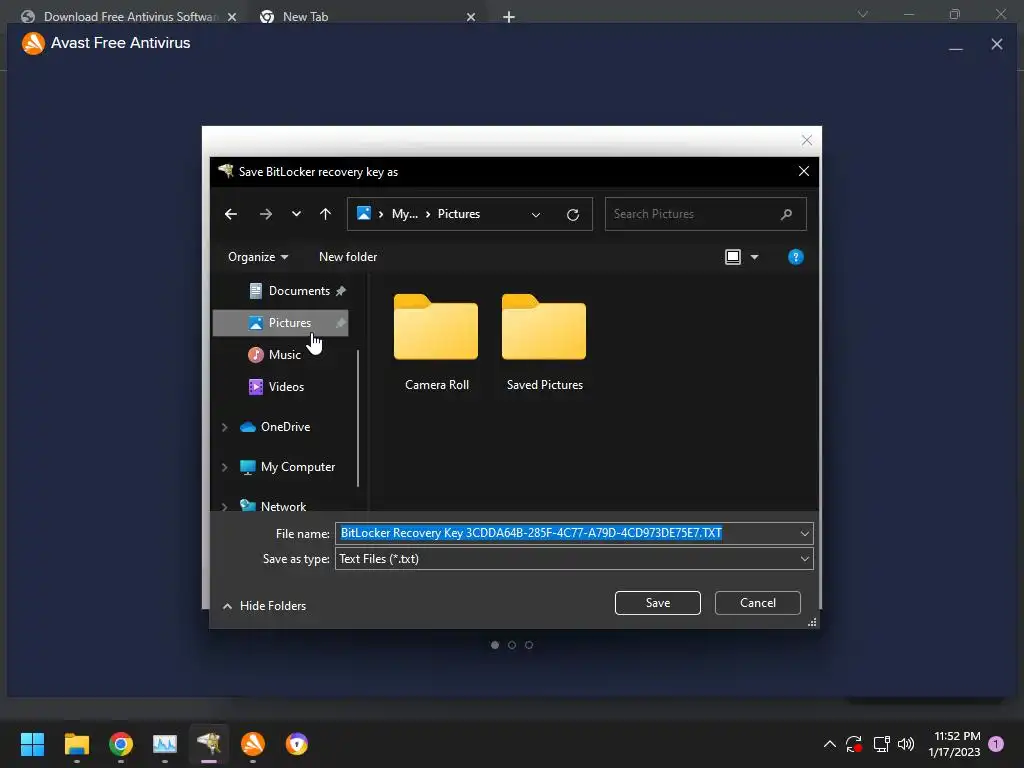Refresh the Pictures folder view
The image size is (1024, 768).
coord(573,214)
